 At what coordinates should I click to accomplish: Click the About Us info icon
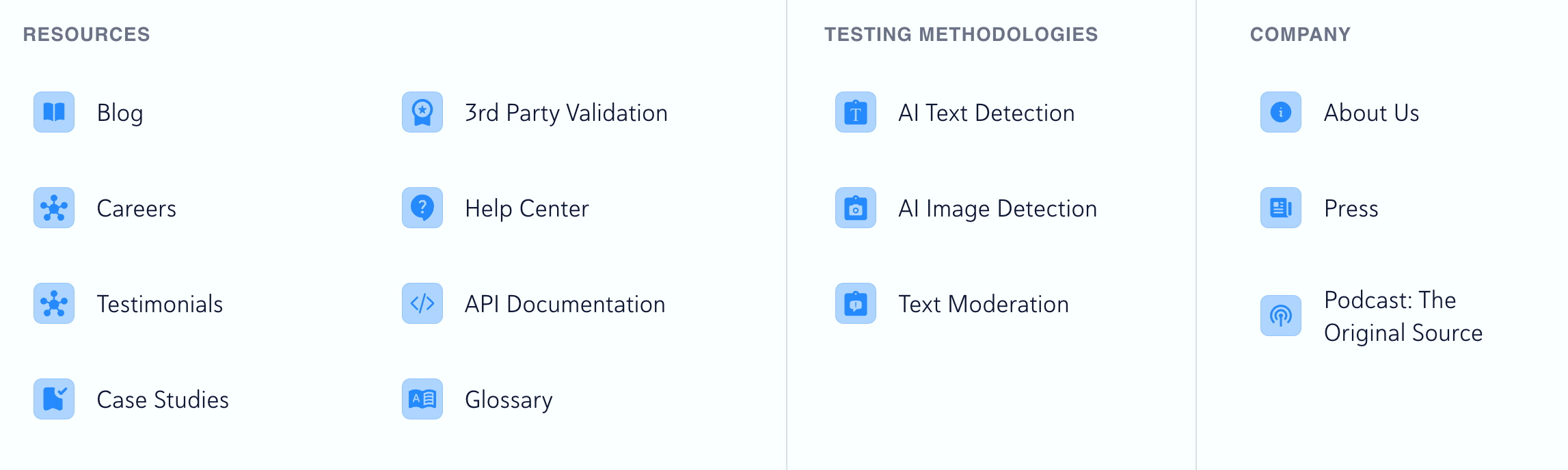pos(1281,112)
